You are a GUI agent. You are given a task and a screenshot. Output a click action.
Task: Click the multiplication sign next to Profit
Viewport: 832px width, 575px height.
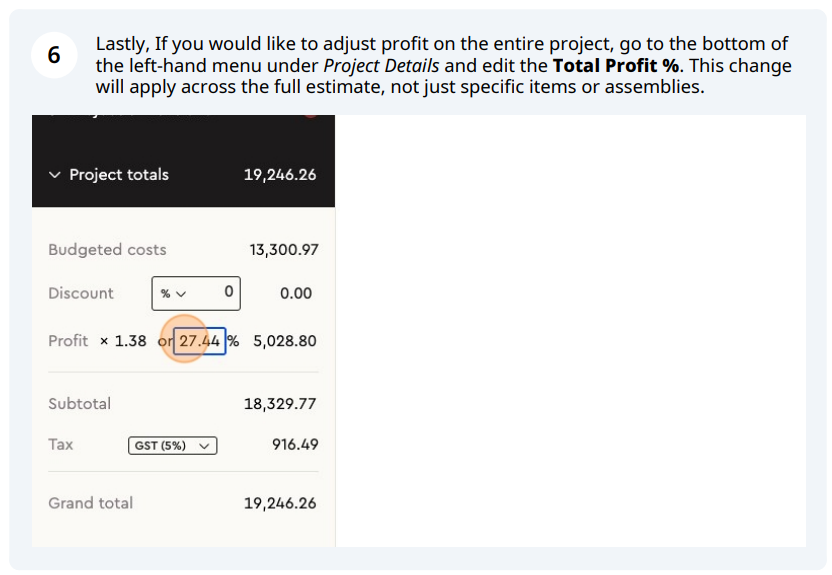(104, 342)
